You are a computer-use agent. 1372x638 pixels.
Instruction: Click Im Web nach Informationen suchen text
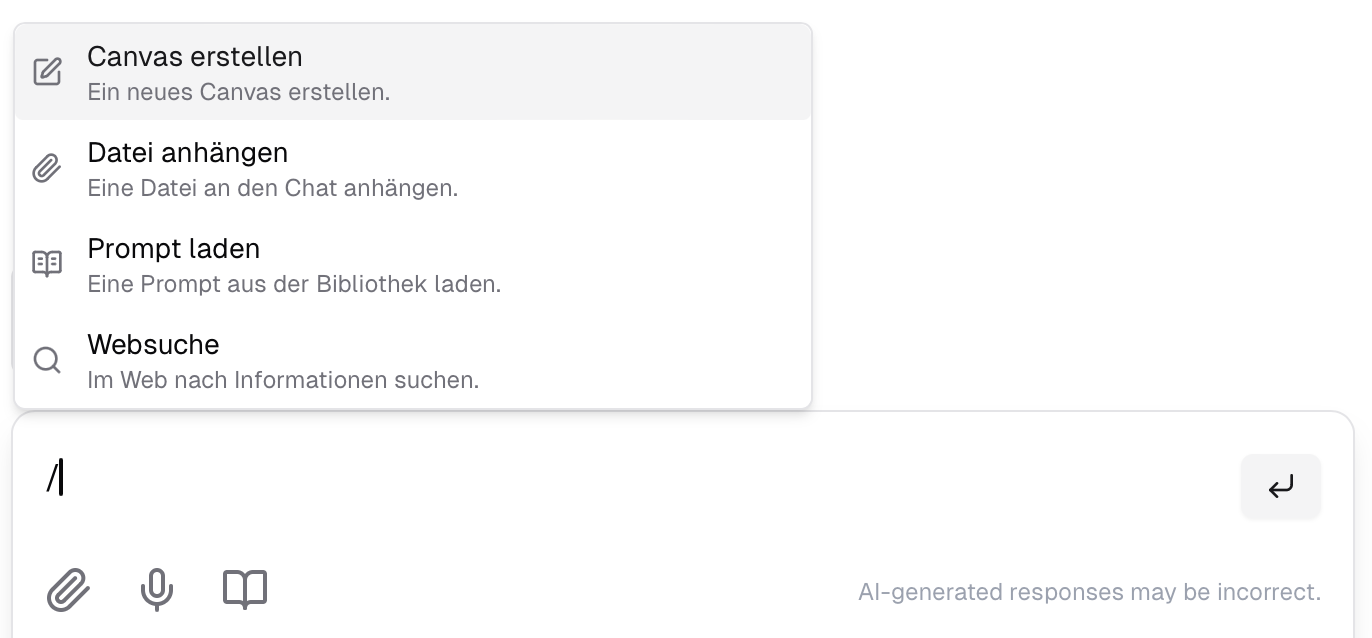(x=284, y=380)
